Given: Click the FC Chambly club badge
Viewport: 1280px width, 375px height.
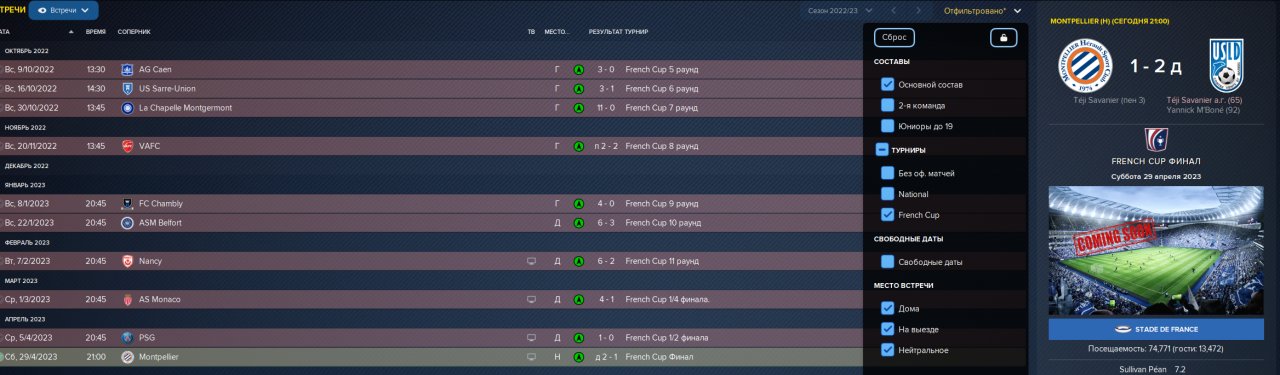Looking at the screenshot, I should (x=127, y=204).
